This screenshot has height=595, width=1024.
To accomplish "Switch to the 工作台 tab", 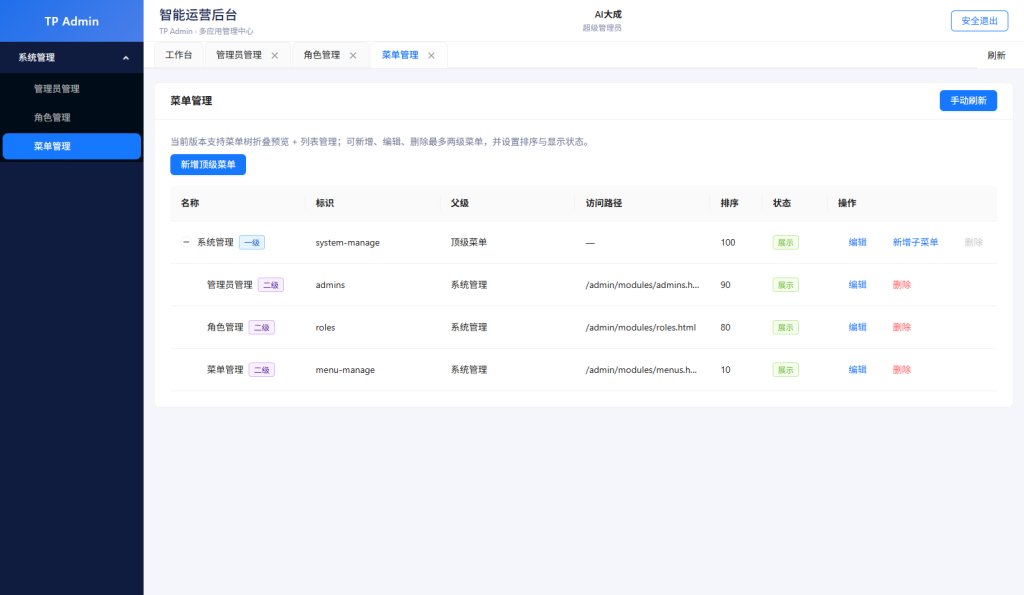I will pos(179,56).
